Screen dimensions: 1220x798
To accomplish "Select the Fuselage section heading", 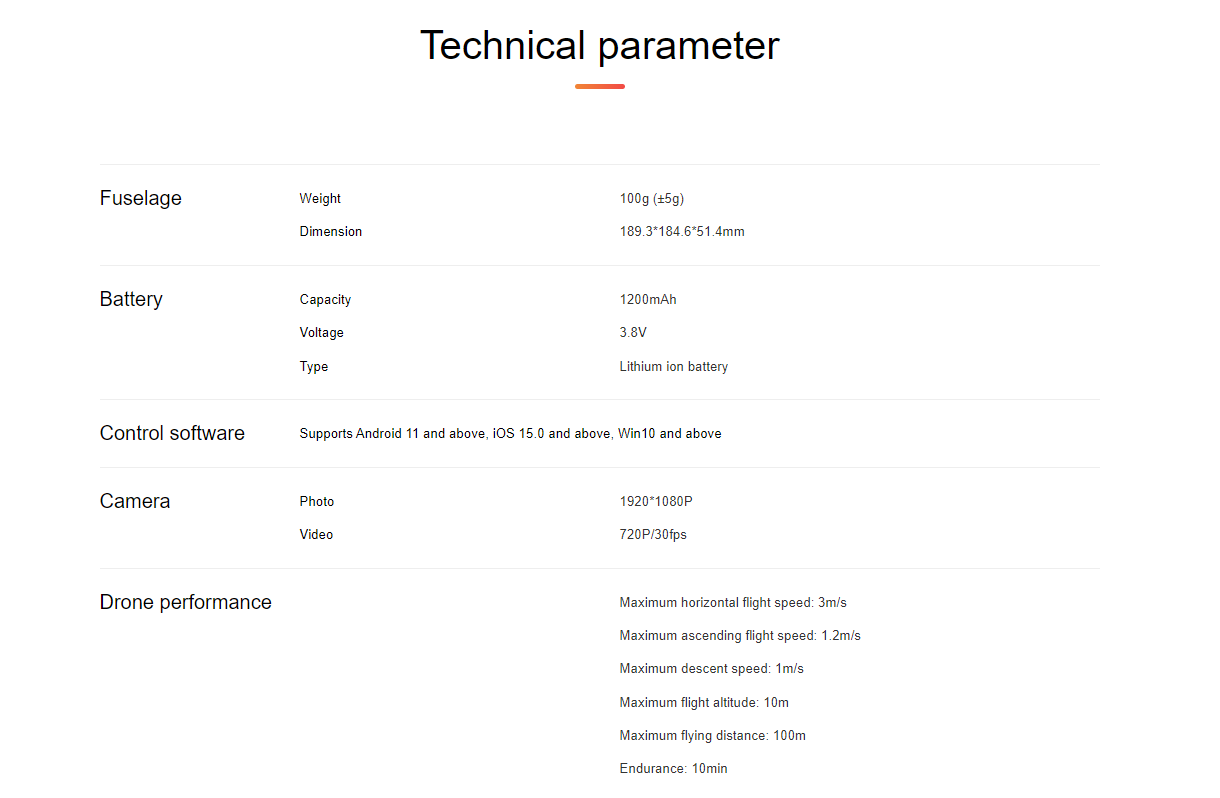I will 141,198.
